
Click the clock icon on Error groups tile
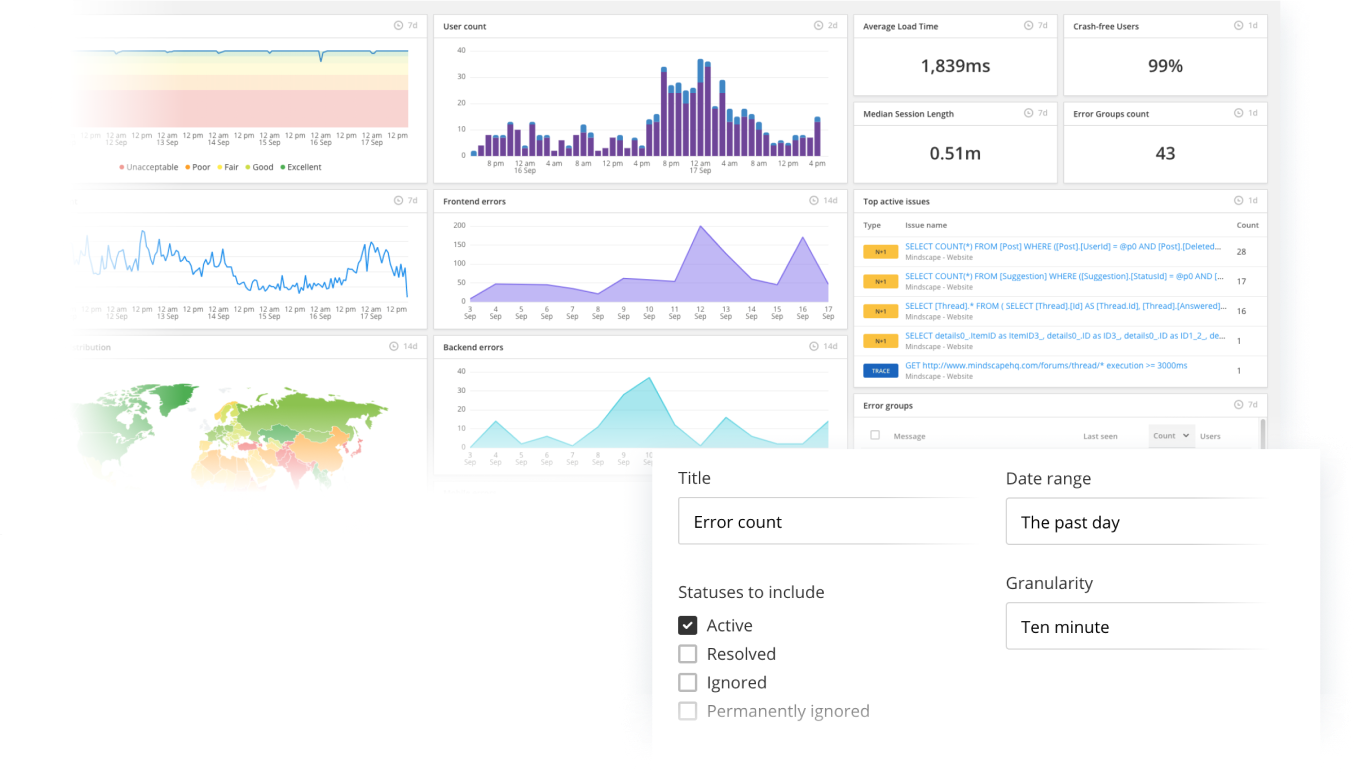[x=1239, y=405]
